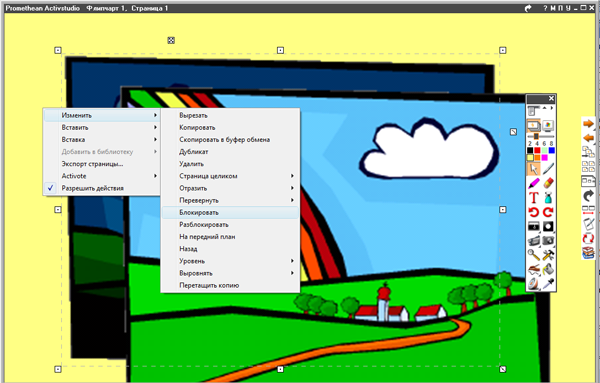Go to previous page orange arrow

pos(589,138)
